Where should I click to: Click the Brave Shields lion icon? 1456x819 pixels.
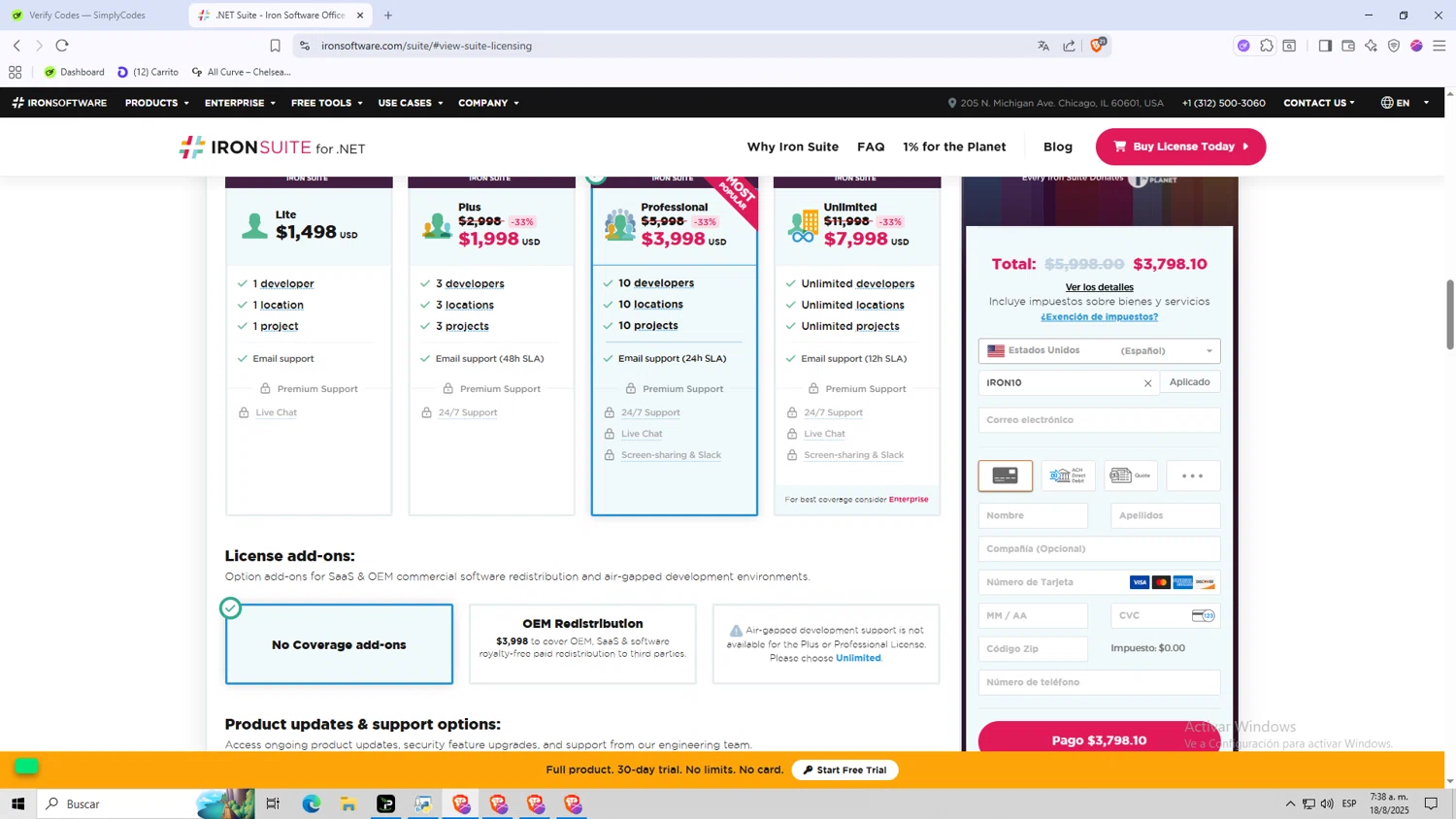coord(1097,46)
